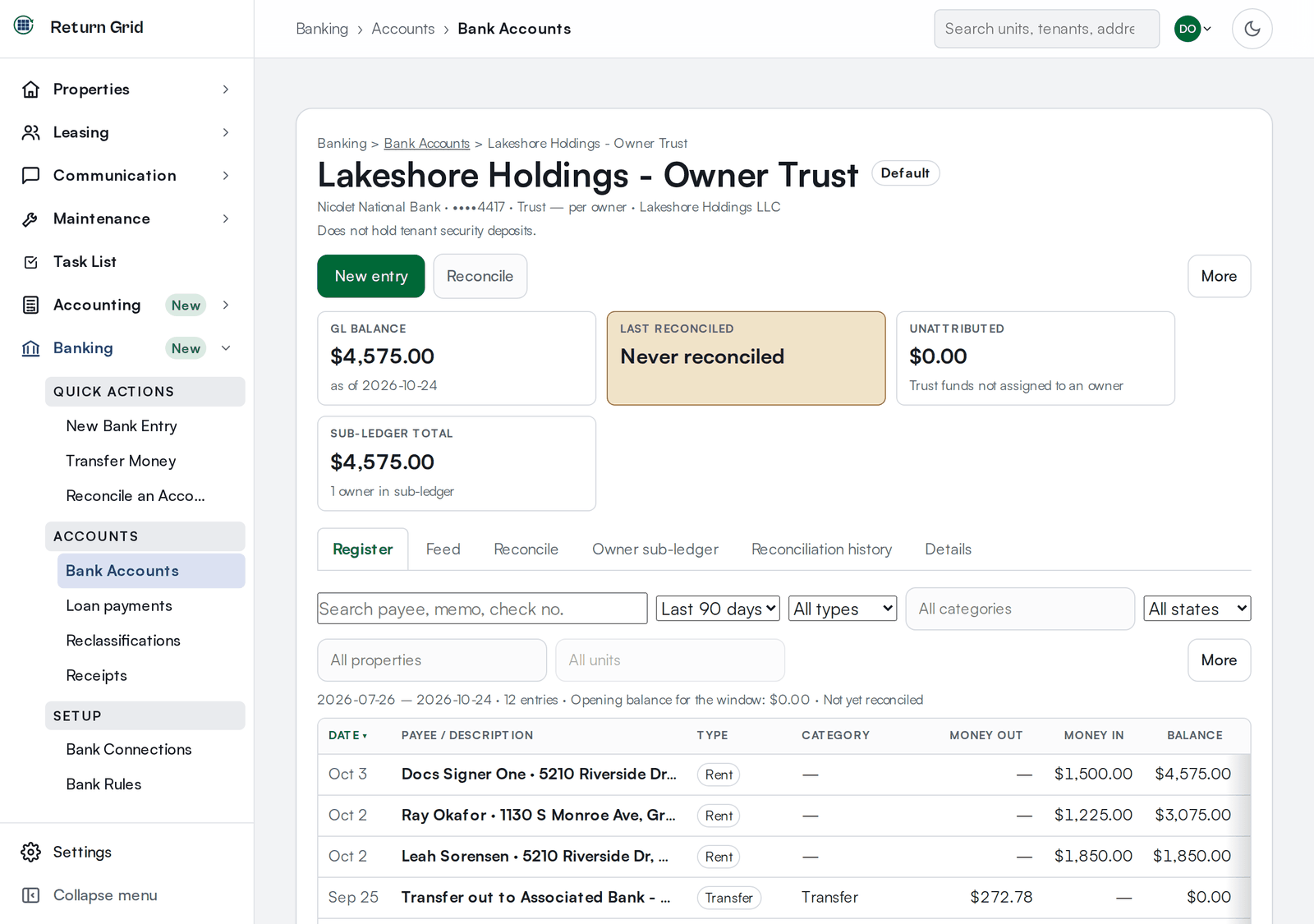Click the Properties house icon
The image size is (1314, 924).
[31, 90]
